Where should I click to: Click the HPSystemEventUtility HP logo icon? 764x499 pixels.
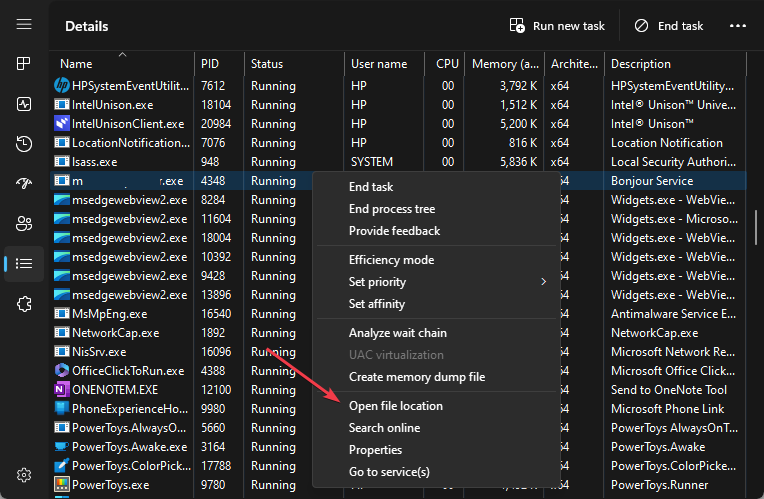click(x=61, y=85)
